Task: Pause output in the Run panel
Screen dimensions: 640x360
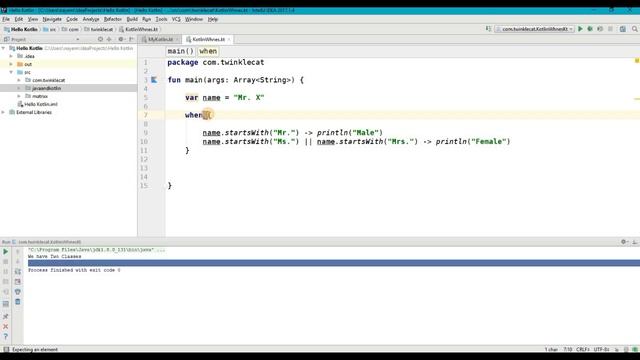Action: click(6, 271)
